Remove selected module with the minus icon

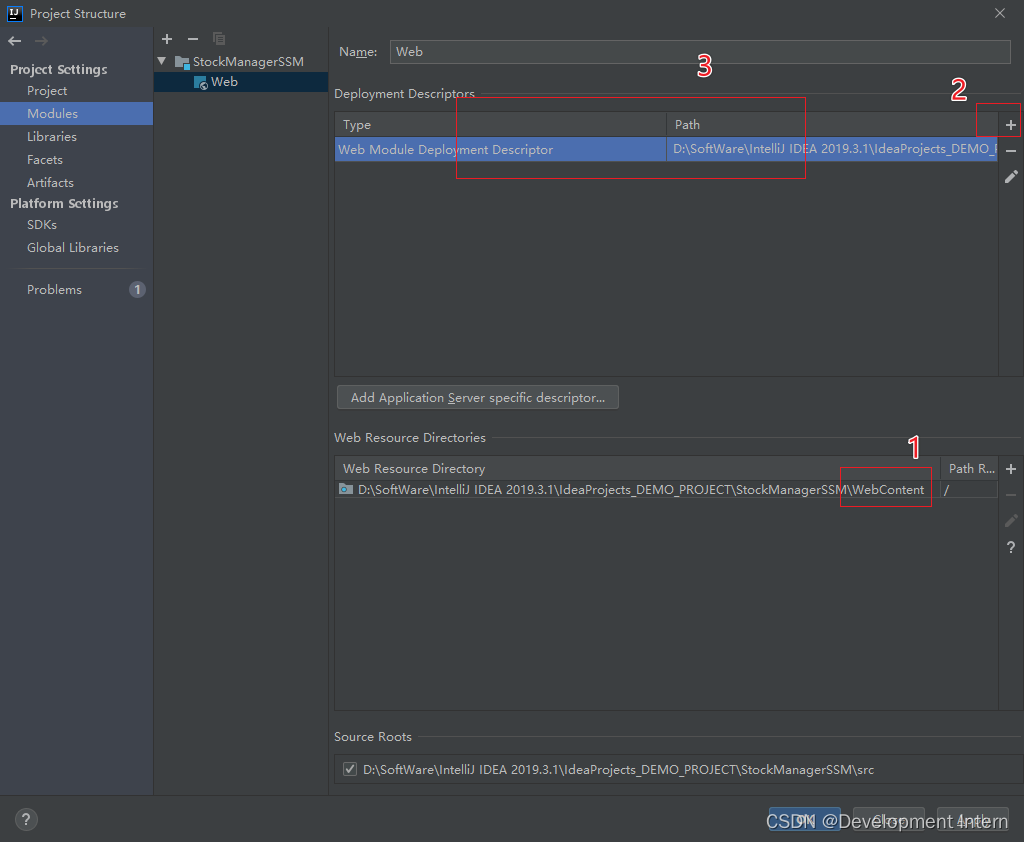pyautogui.click(x=193, y=39)
